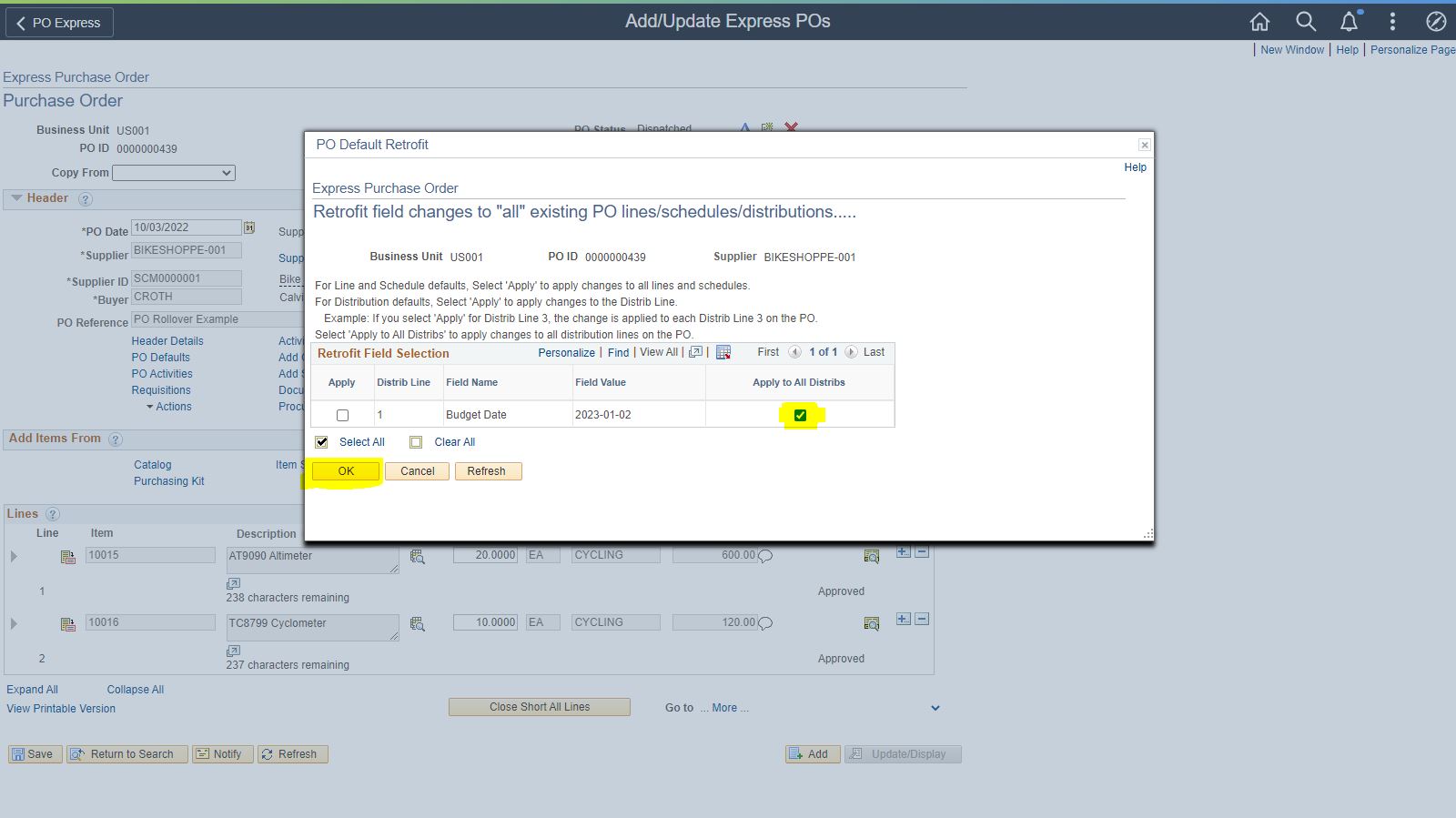1456x818 pixels.
Task: Open the Header Details link
Action: point(167,341)
